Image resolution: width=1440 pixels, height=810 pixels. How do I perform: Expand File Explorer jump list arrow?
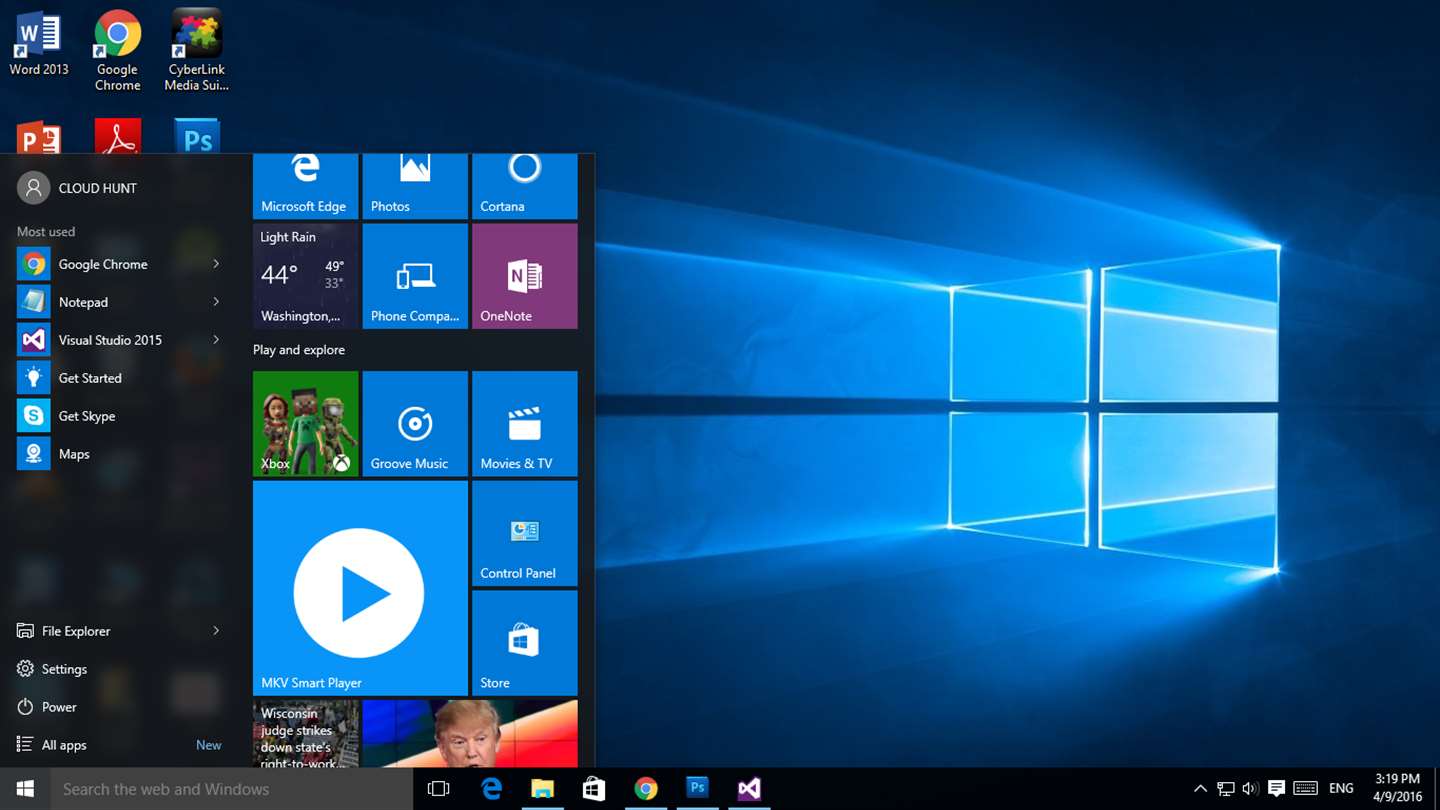click(216, 631)
